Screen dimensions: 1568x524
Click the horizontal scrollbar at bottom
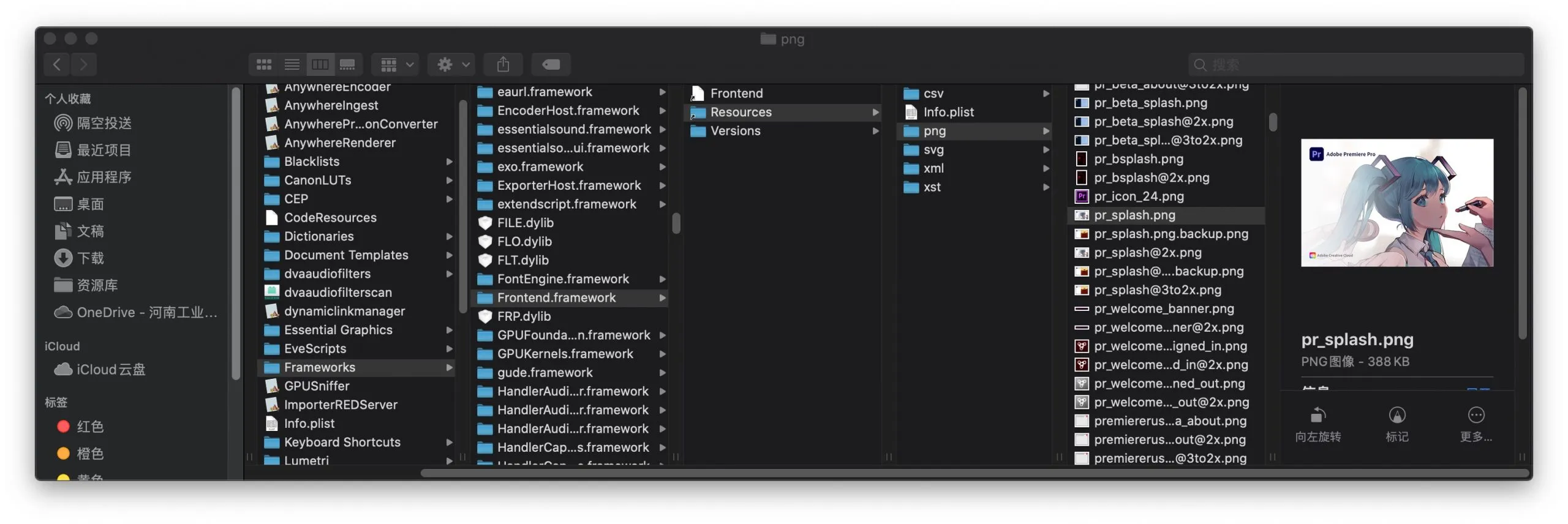[974, 473]
